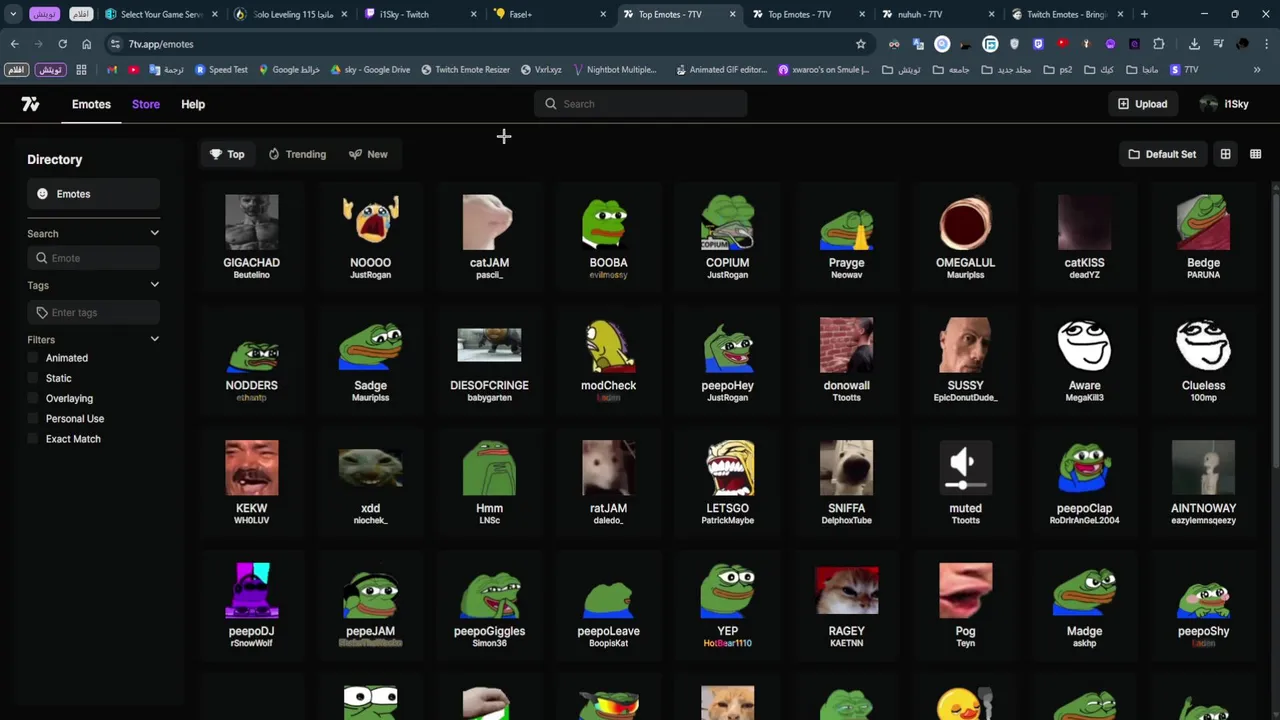The width and height of the screenshot is (1280, 720).
Task: Open the 7TV logo home icon
Action: [30, 104]
